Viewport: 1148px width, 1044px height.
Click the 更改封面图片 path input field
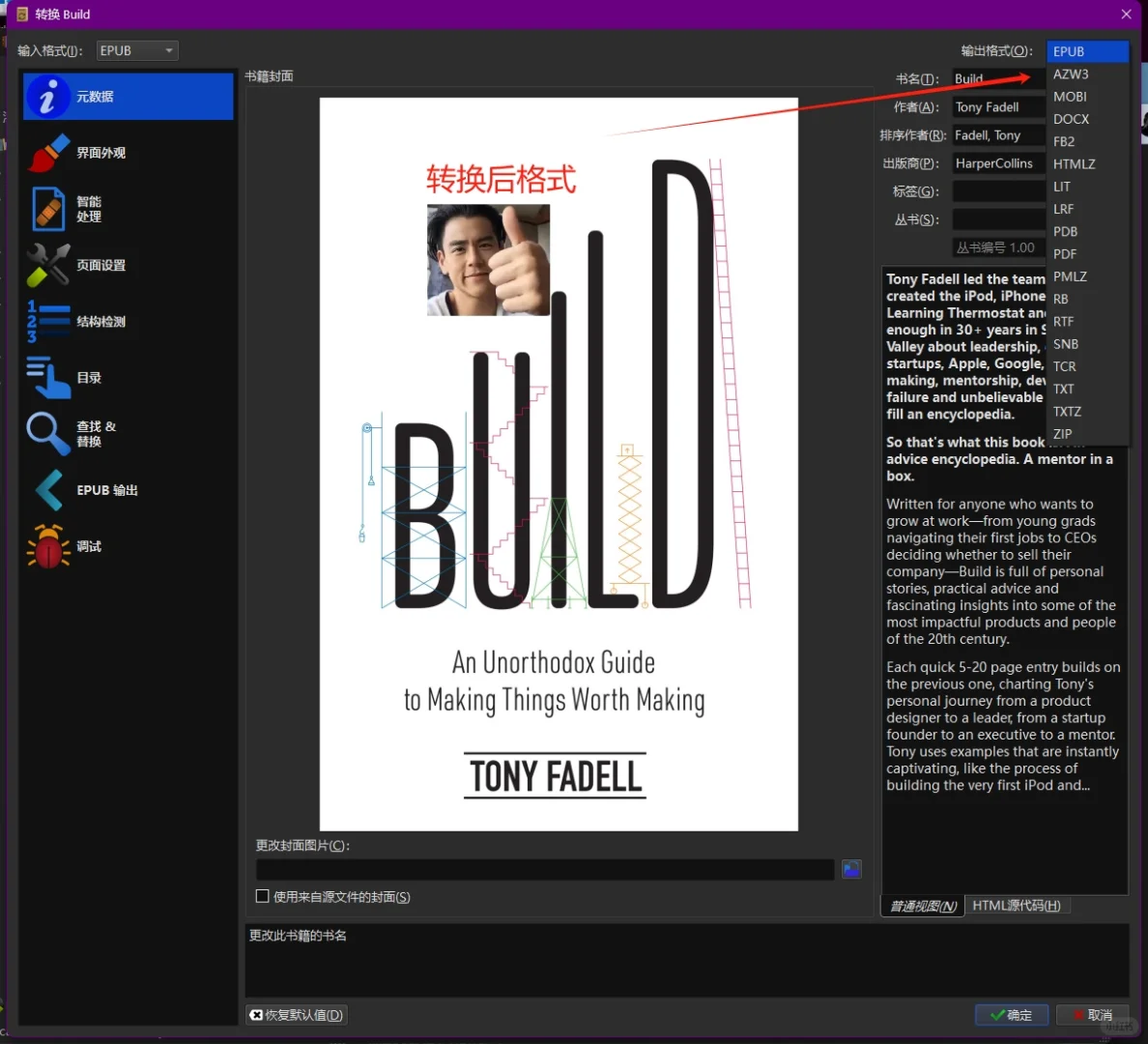pos(545,870)
